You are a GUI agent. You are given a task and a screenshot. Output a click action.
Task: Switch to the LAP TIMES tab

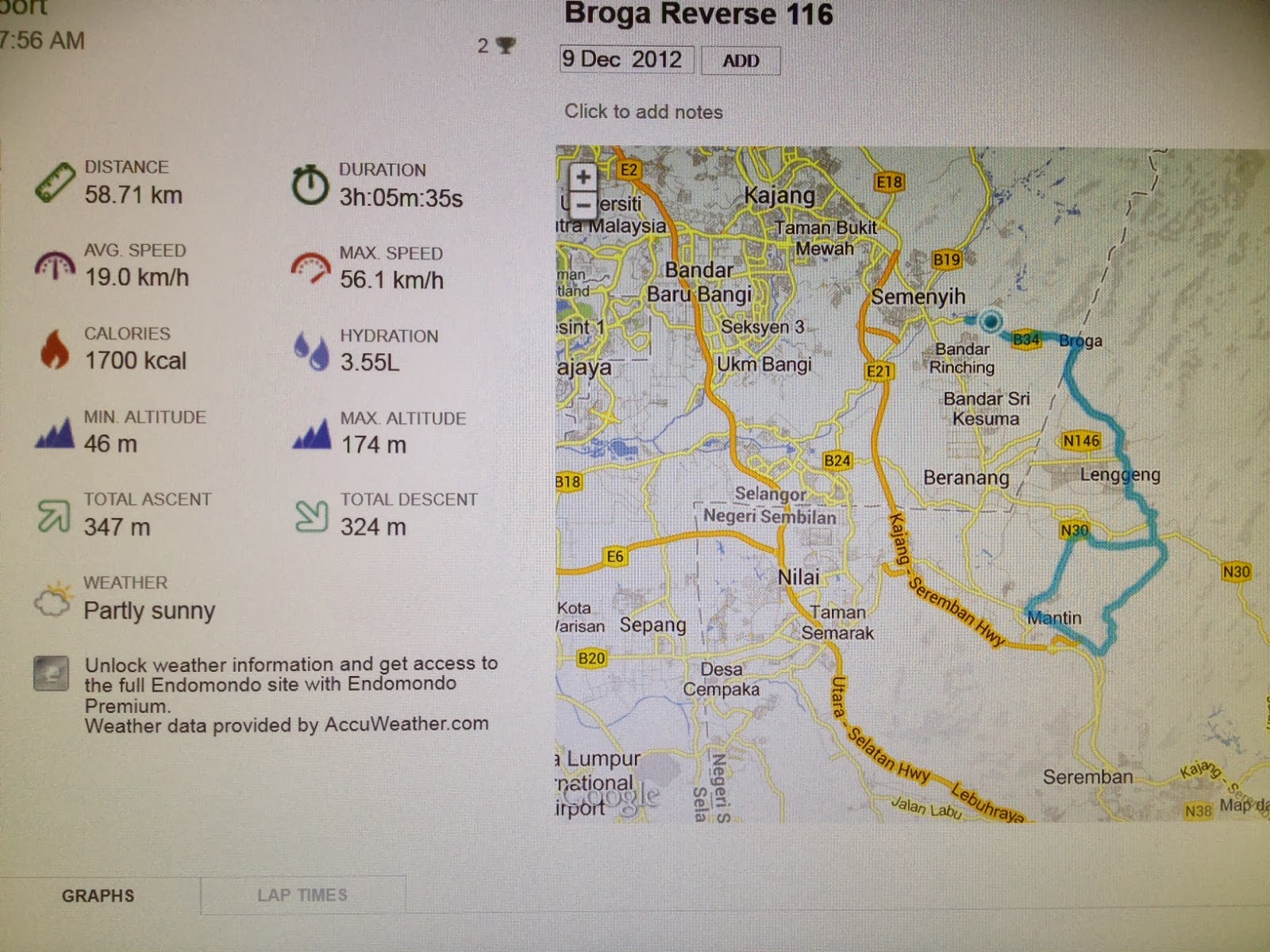[302, 895]
